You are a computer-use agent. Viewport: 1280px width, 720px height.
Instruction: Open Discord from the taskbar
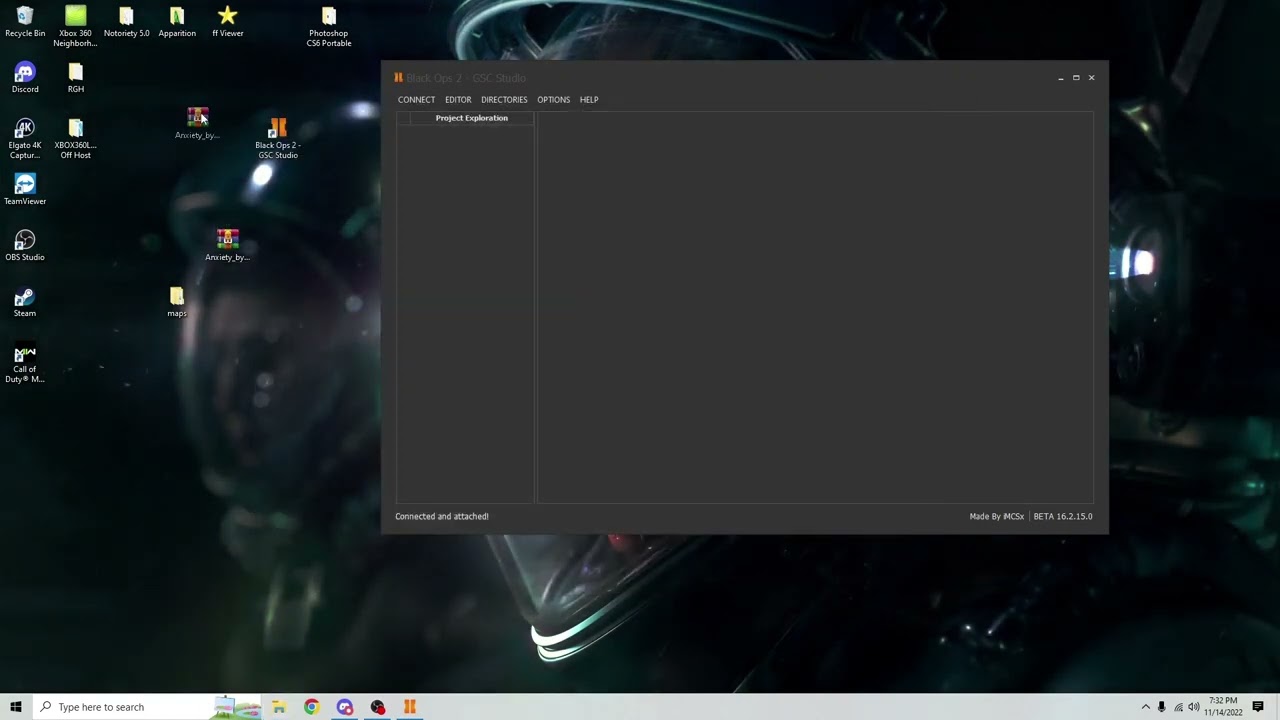345,707
